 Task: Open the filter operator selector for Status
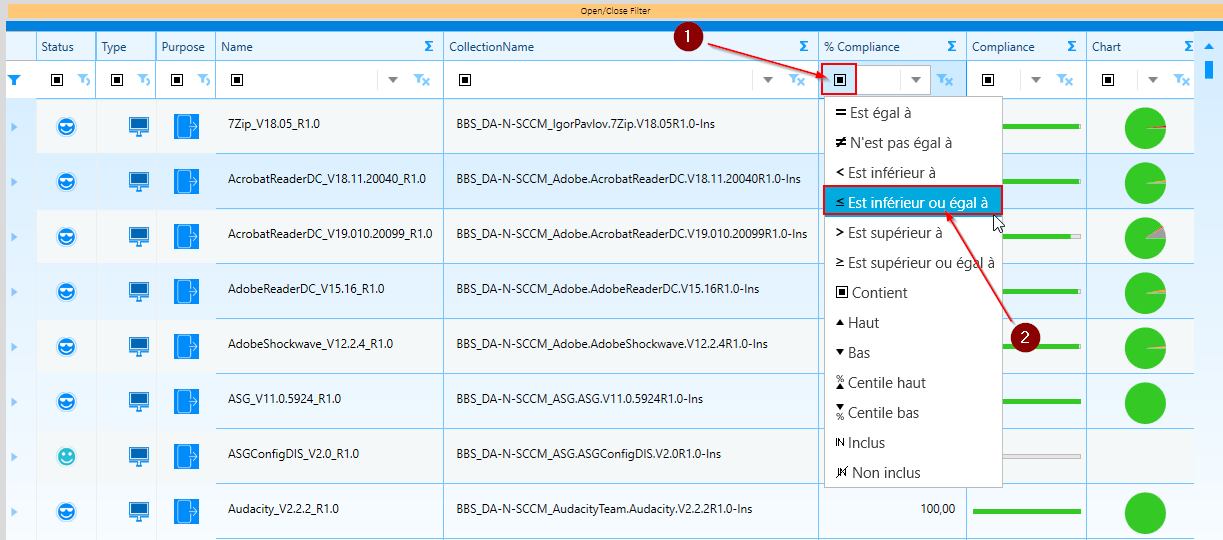click(57, 80)
